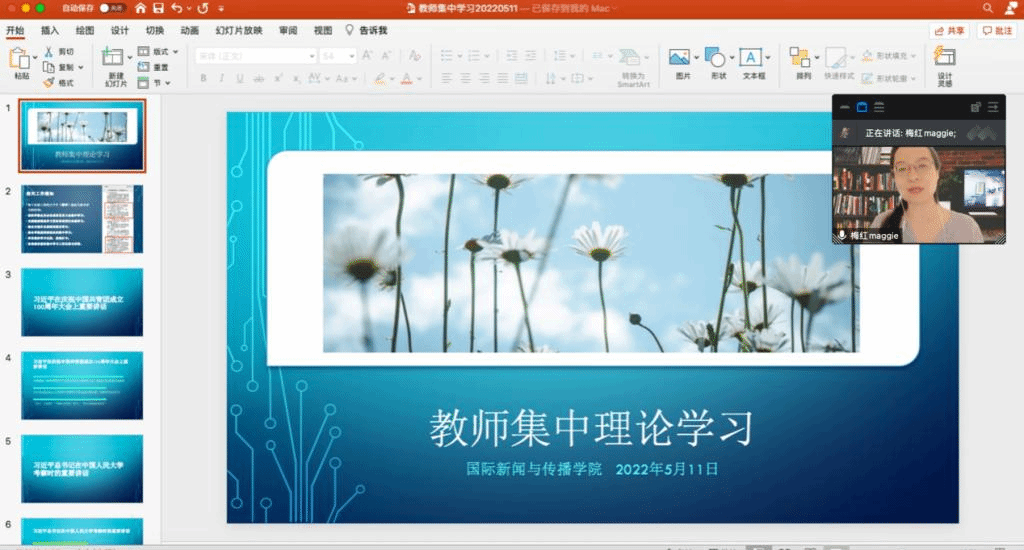Viewport: 1024px width, 550px height.
Task: Open the Customize Quick Access Toolbar dropdown
Action: (221, 8)
